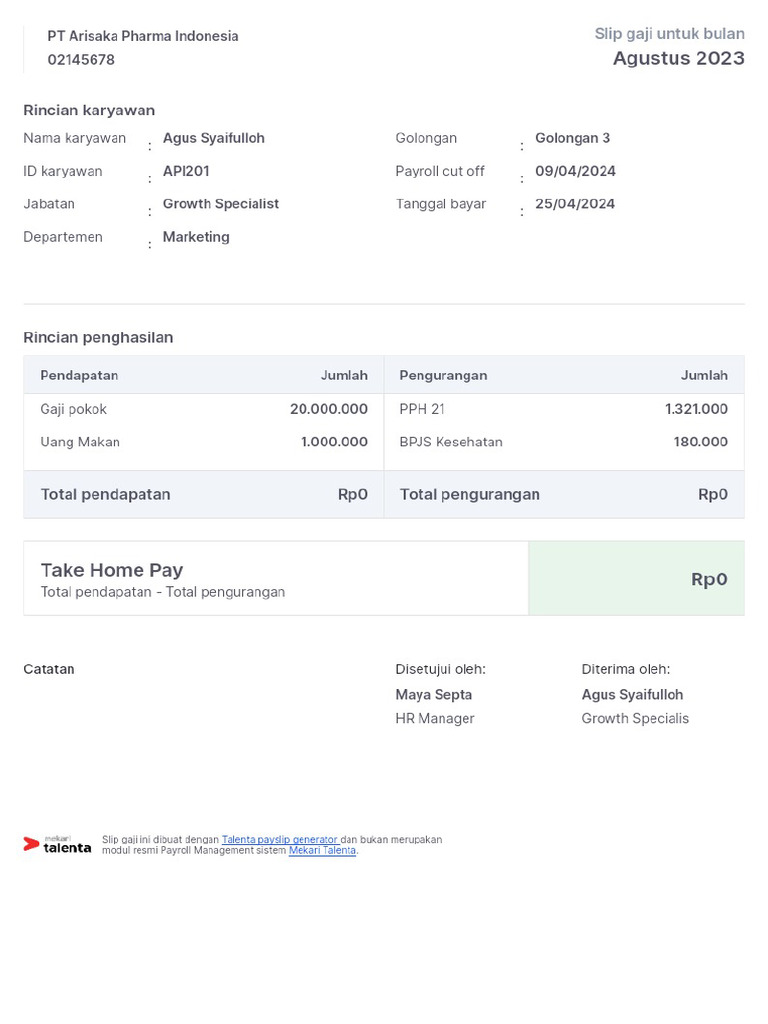
Task: Click the Agustus 2023 period heading
Action: [678, 58]
